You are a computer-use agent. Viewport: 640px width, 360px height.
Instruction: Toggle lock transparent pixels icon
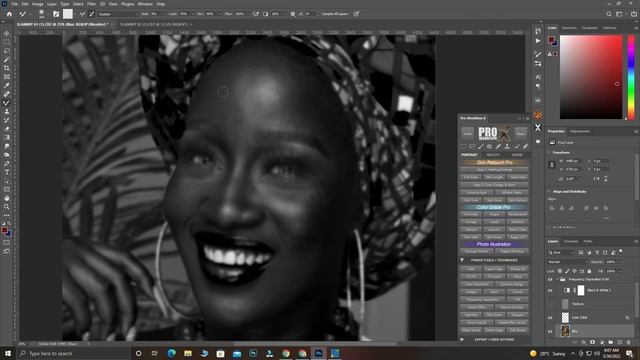[x=560, y=271]
